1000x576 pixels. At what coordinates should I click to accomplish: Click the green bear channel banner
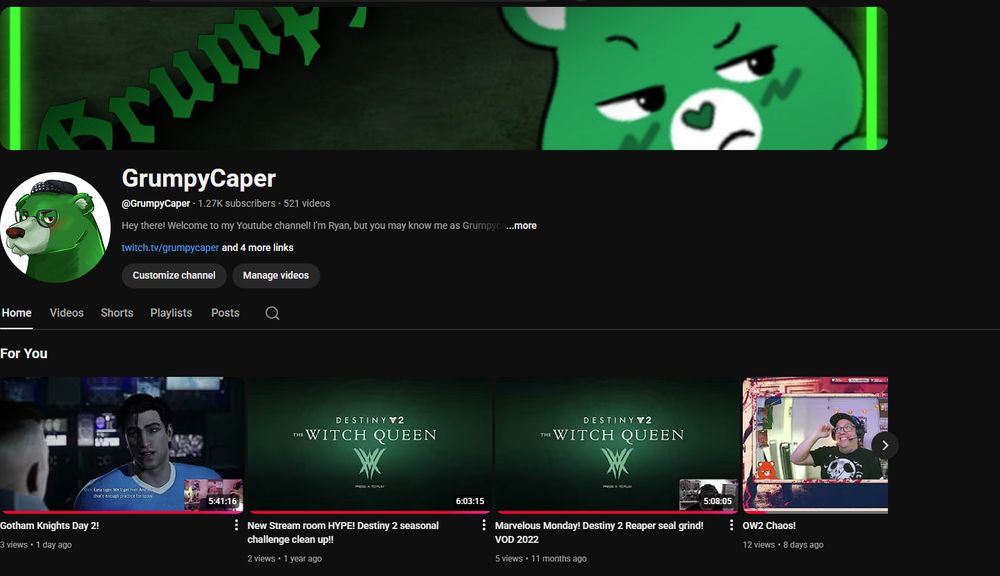(x=444, y=78)
